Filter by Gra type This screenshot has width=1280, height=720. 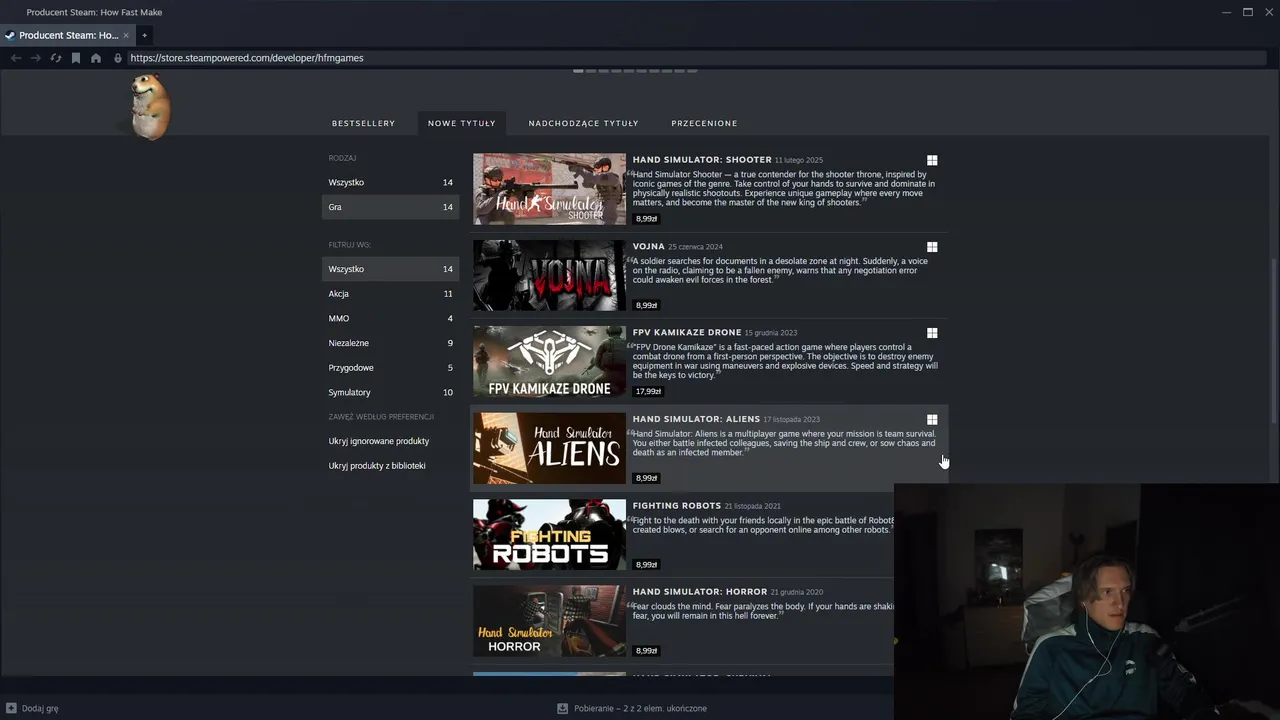(390, 207)
